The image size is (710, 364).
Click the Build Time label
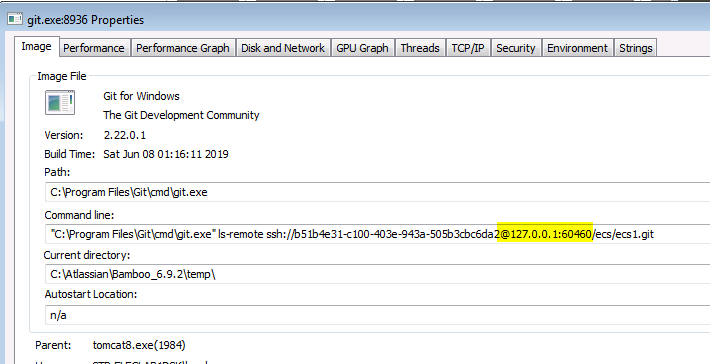pyautogui.click(x=70, y=154)
